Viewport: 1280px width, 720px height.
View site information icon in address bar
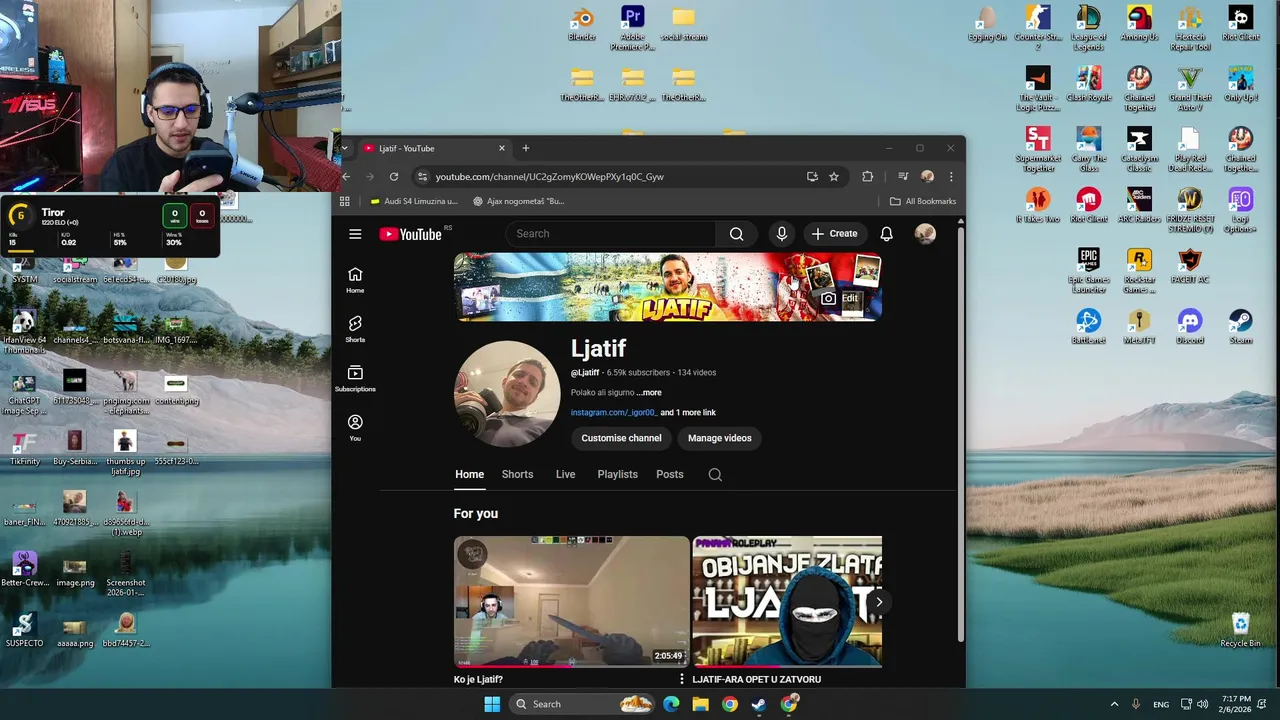(422, 177)
